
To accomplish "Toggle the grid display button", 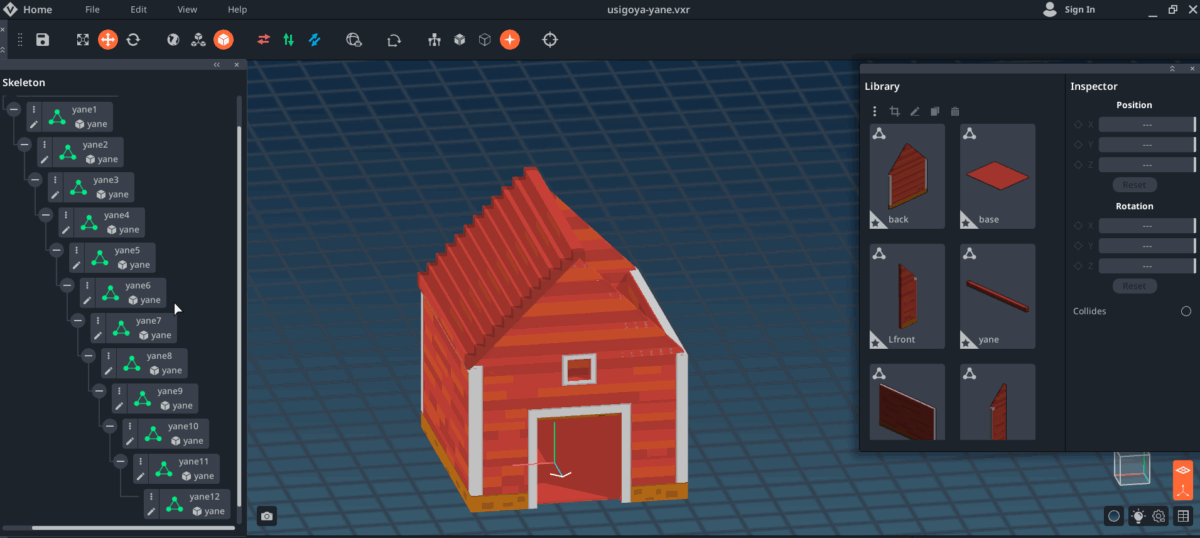I will (1183, 516).
